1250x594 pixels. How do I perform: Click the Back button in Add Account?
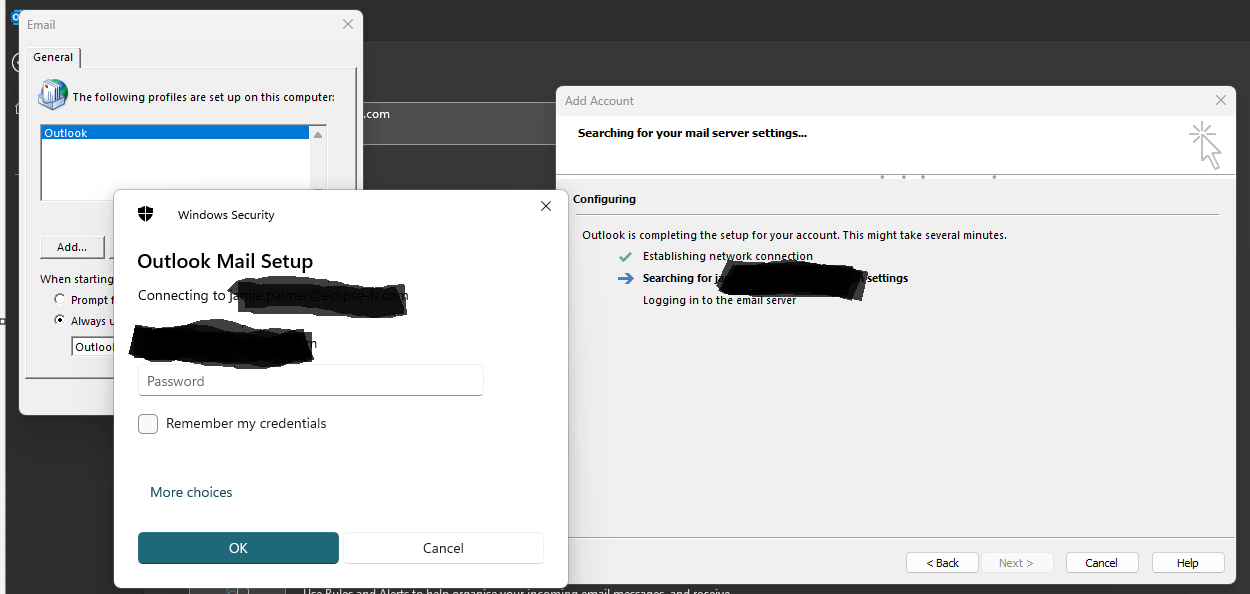pos(943,563)
